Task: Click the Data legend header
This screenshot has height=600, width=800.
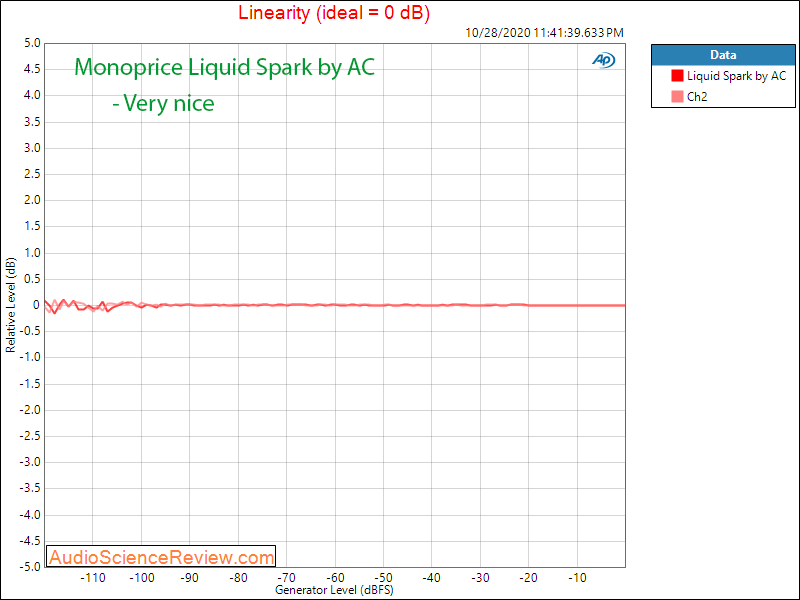Action: pos(723,55)
